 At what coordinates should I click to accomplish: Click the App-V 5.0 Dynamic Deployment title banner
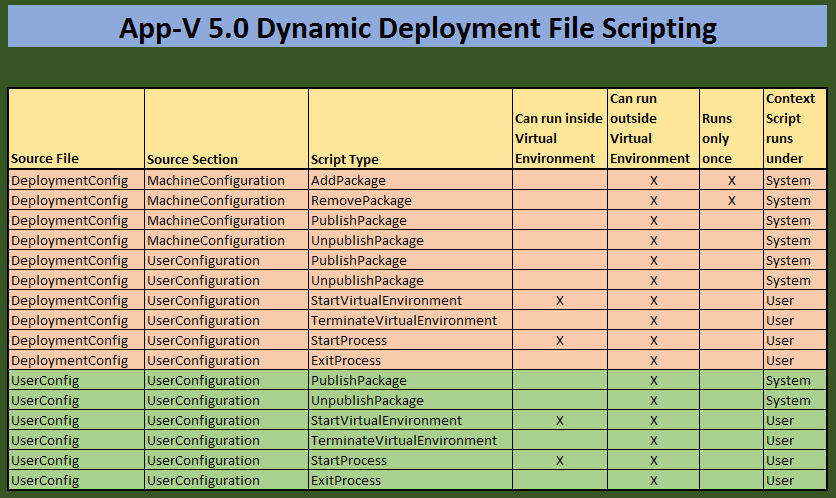[417, 28]
